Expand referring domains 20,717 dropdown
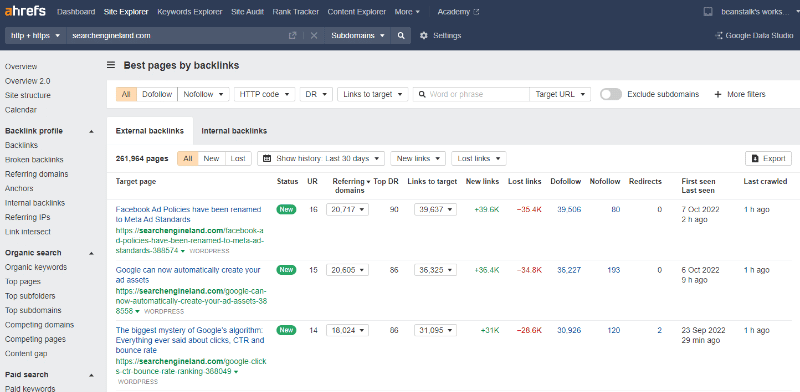 coord(347,210)
